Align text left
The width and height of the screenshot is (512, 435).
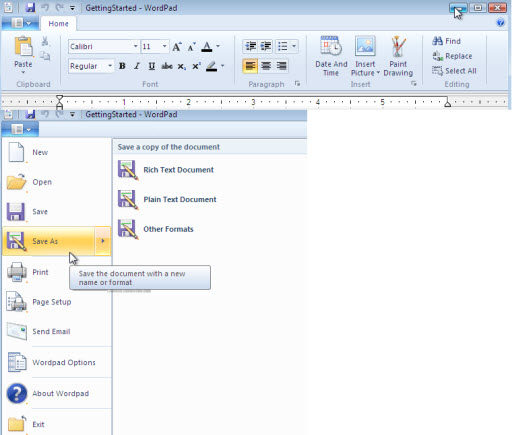coord(250,66)
